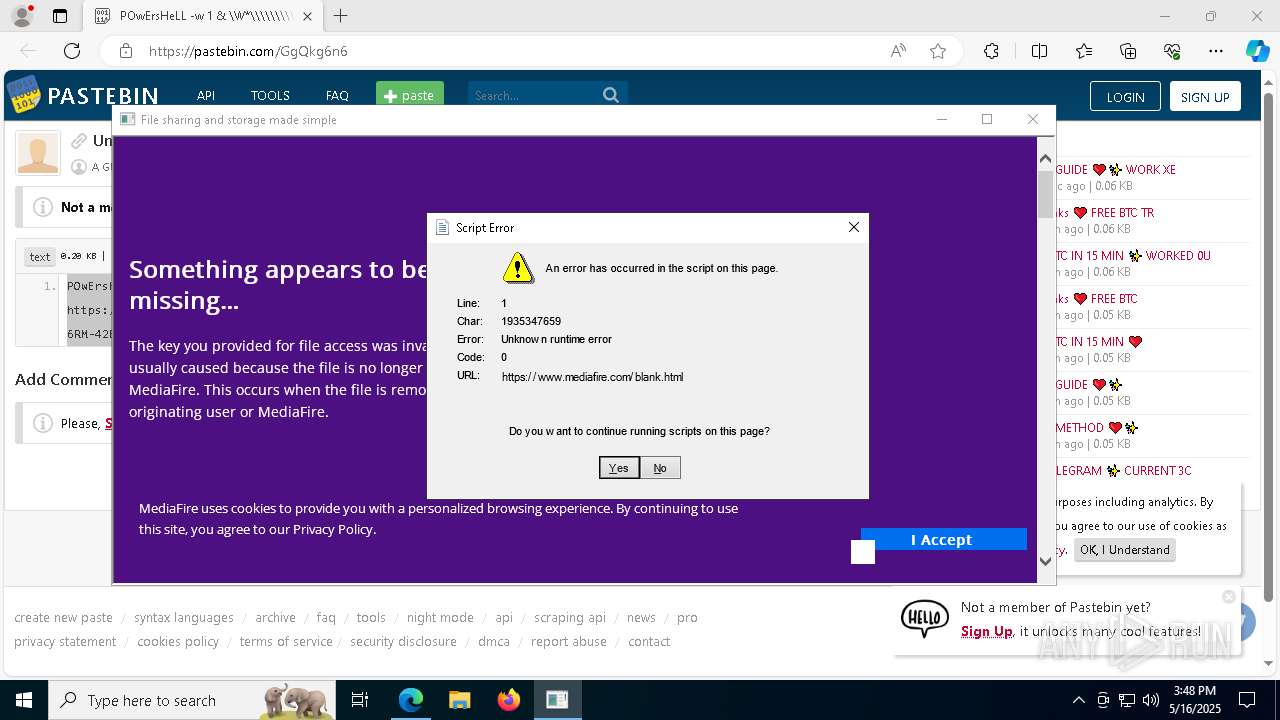The width and height of the screenshot is (1280, 720).
Task: Open the syntax languages footer link
Action: click(x=184, y=617)
